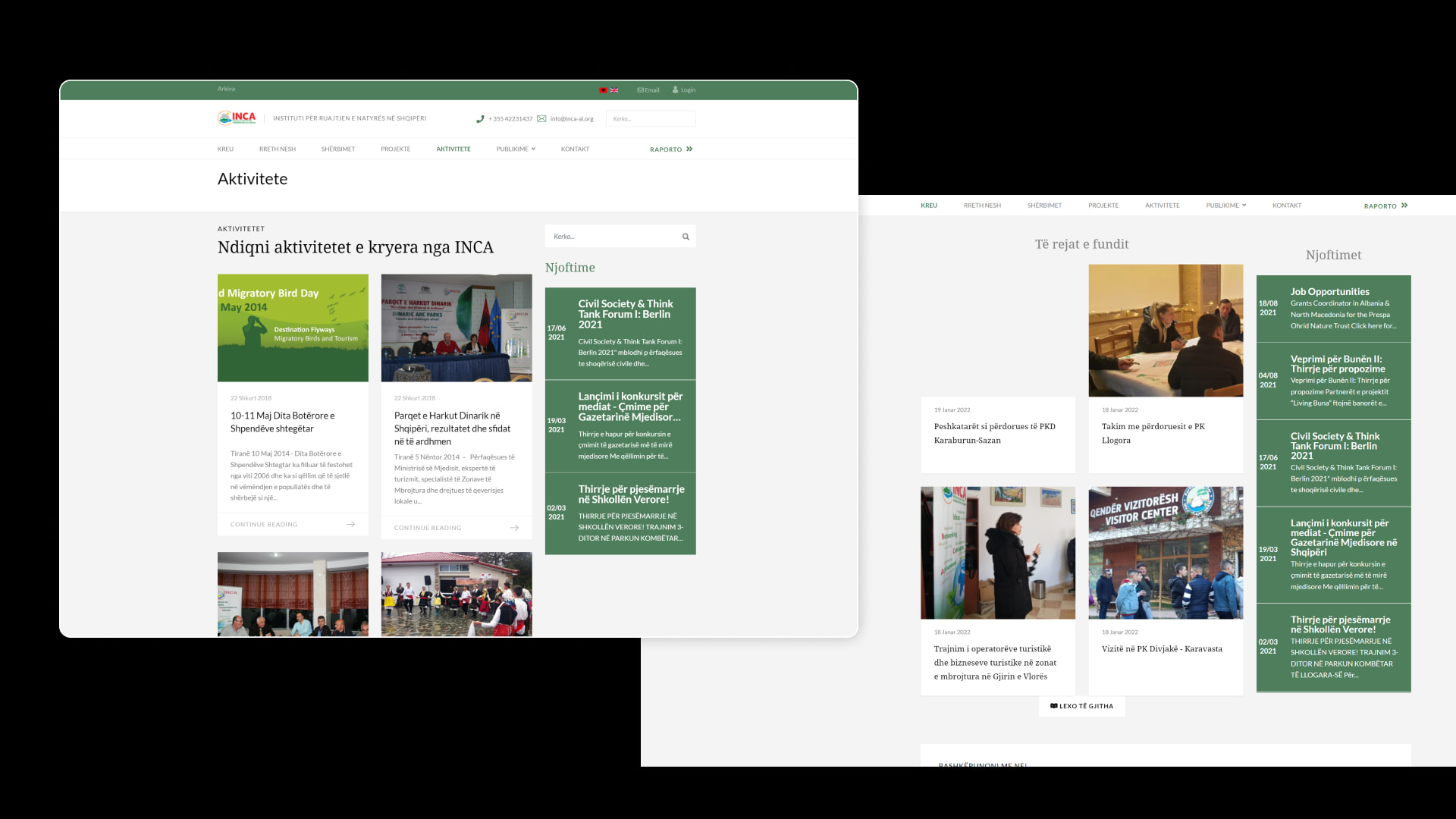
Task: Click info@inca-al.org email link
Action: pos(572,119)
